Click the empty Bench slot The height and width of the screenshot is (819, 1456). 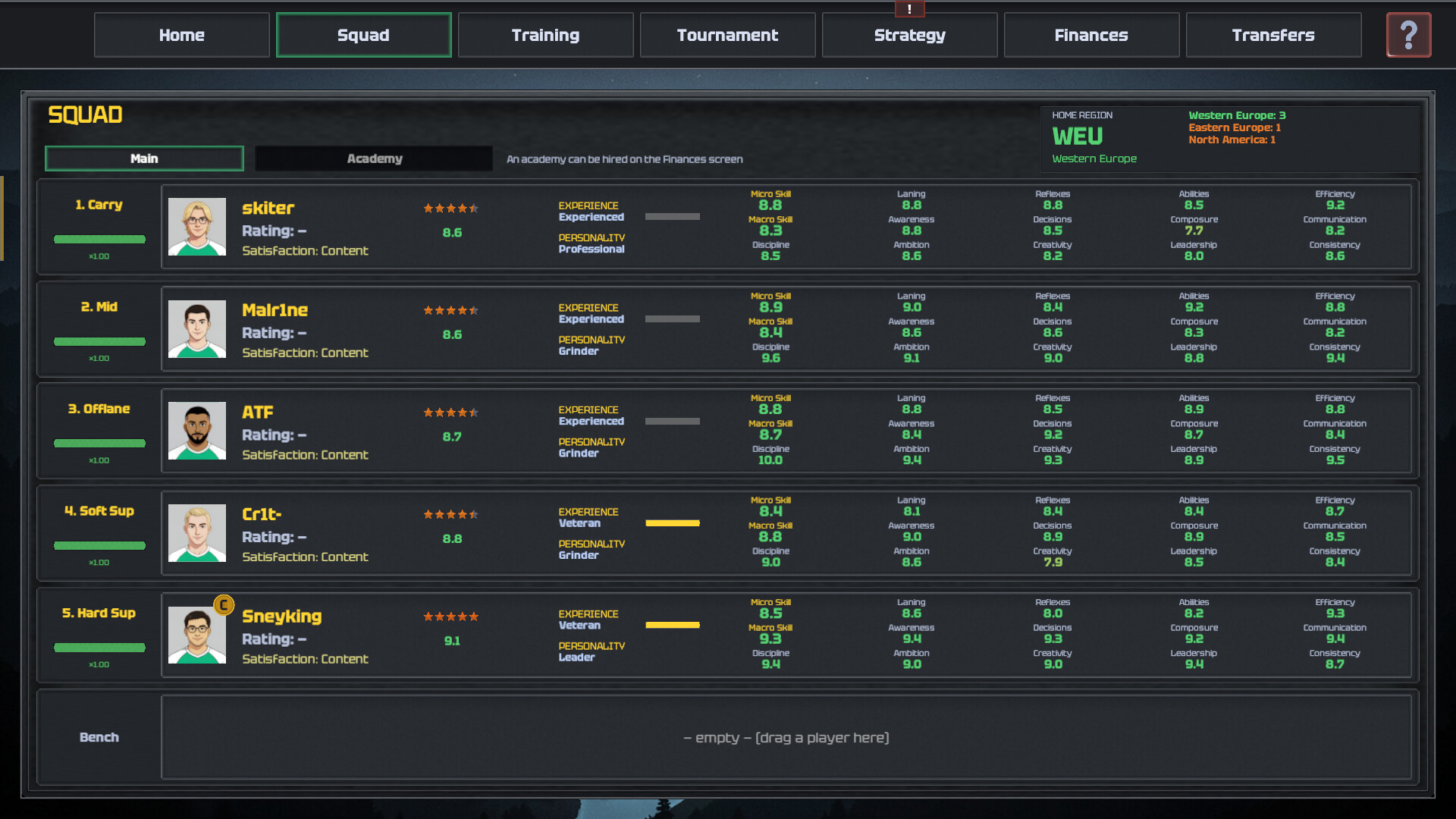point(786,737)
